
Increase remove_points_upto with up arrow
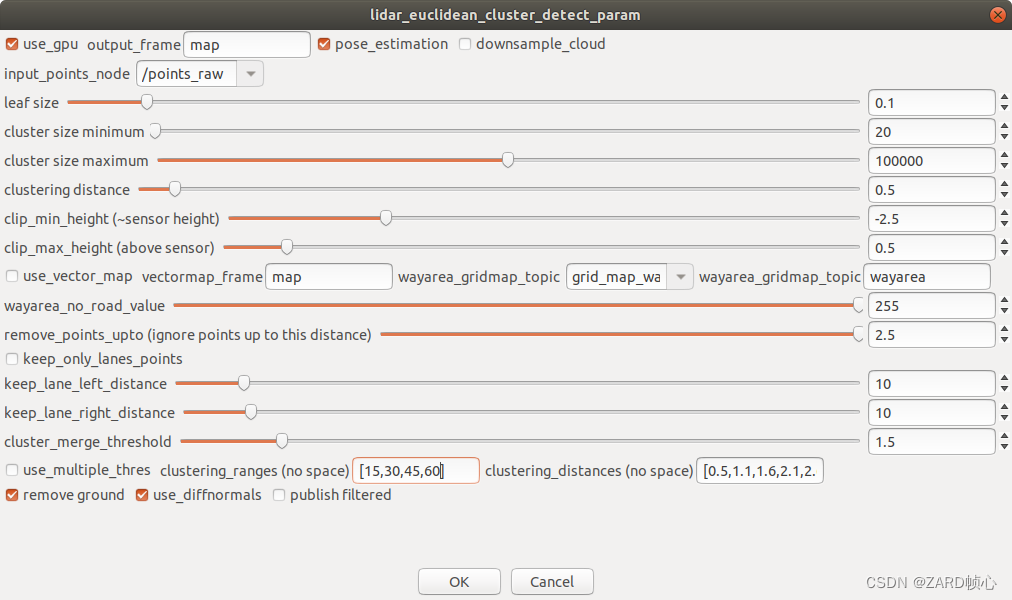(1004, 330)
